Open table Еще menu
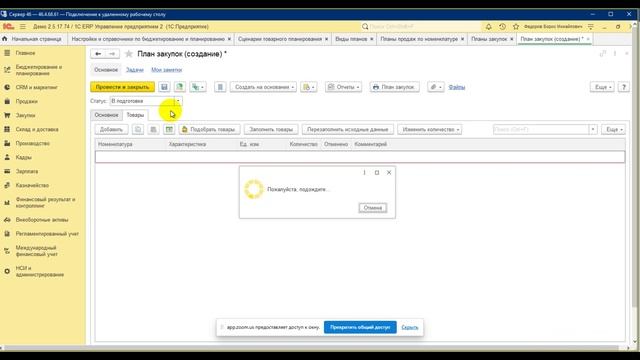This screenshot has height=360, width=640. click(613, 129)
